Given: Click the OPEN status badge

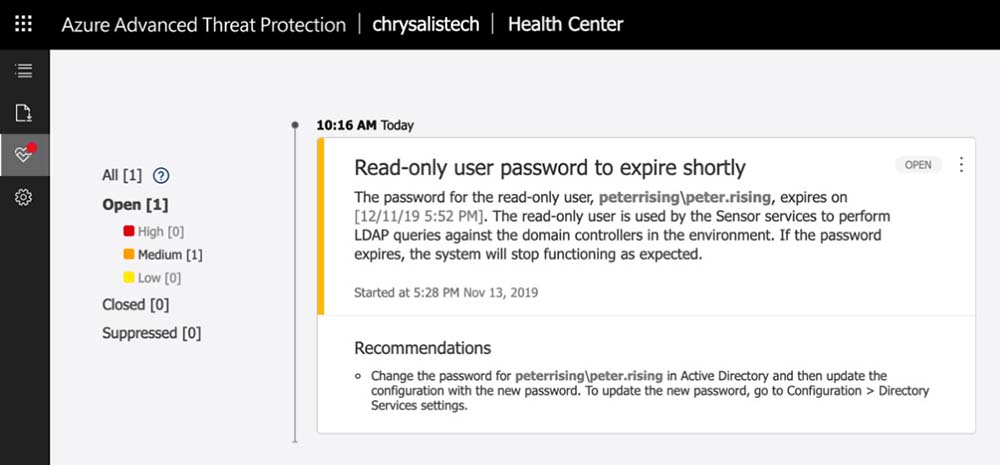Looking at the screenshot, I should (x=918, y=165).
